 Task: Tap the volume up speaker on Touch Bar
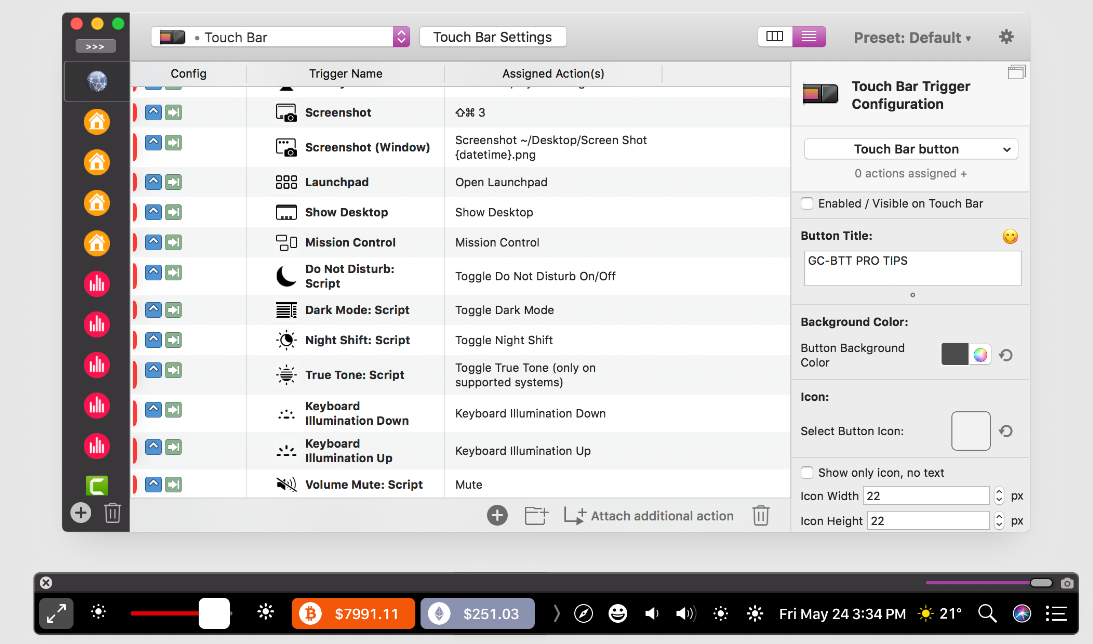pos(686,613)
